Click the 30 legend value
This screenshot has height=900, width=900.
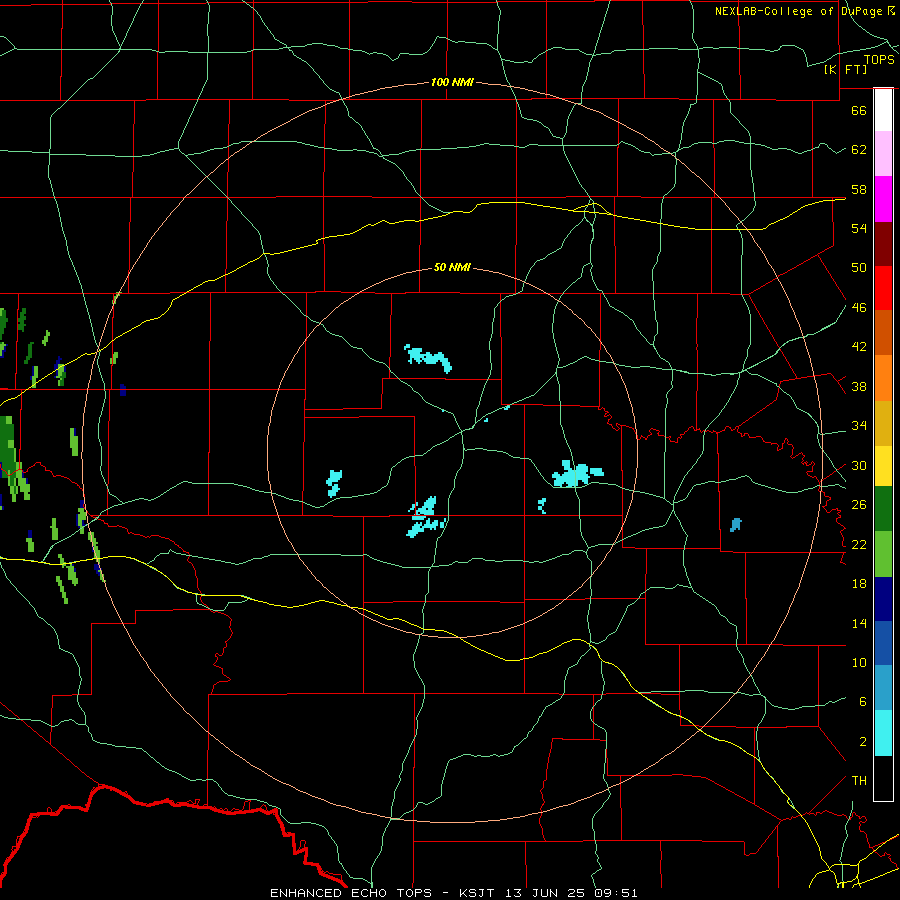click(x=859, y=465)
